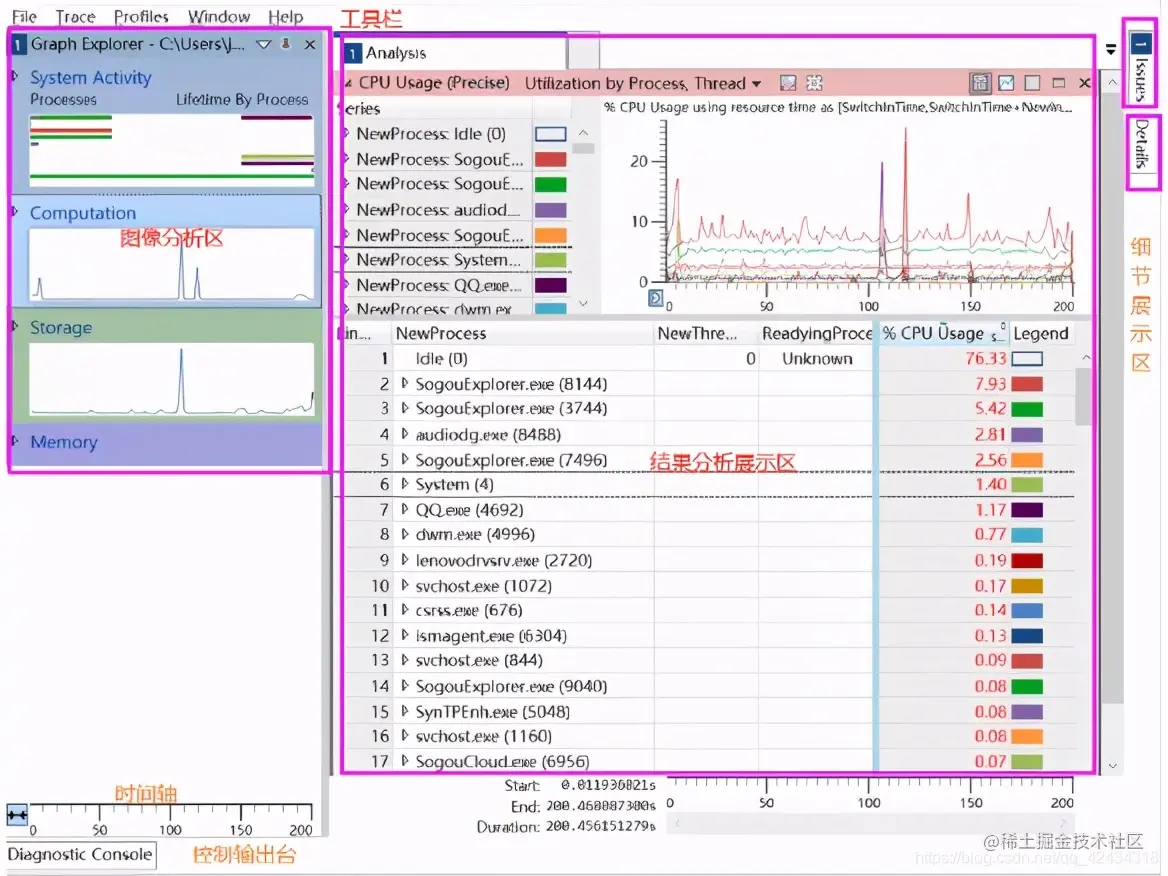
Task: Click the select-region icon in CPU Usage header
Action: point(787,83)
